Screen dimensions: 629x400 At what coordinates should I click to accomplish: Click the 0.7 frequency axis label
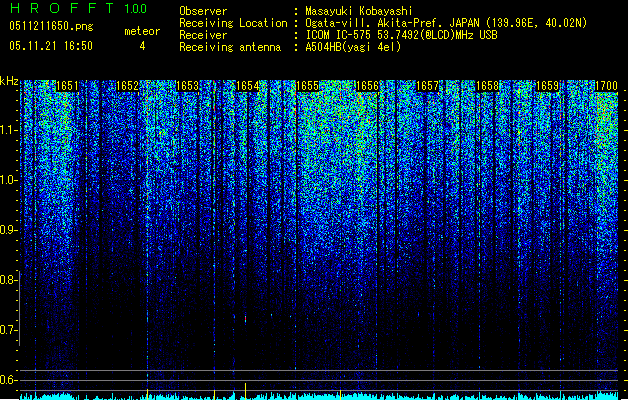(x=9, y=330)
